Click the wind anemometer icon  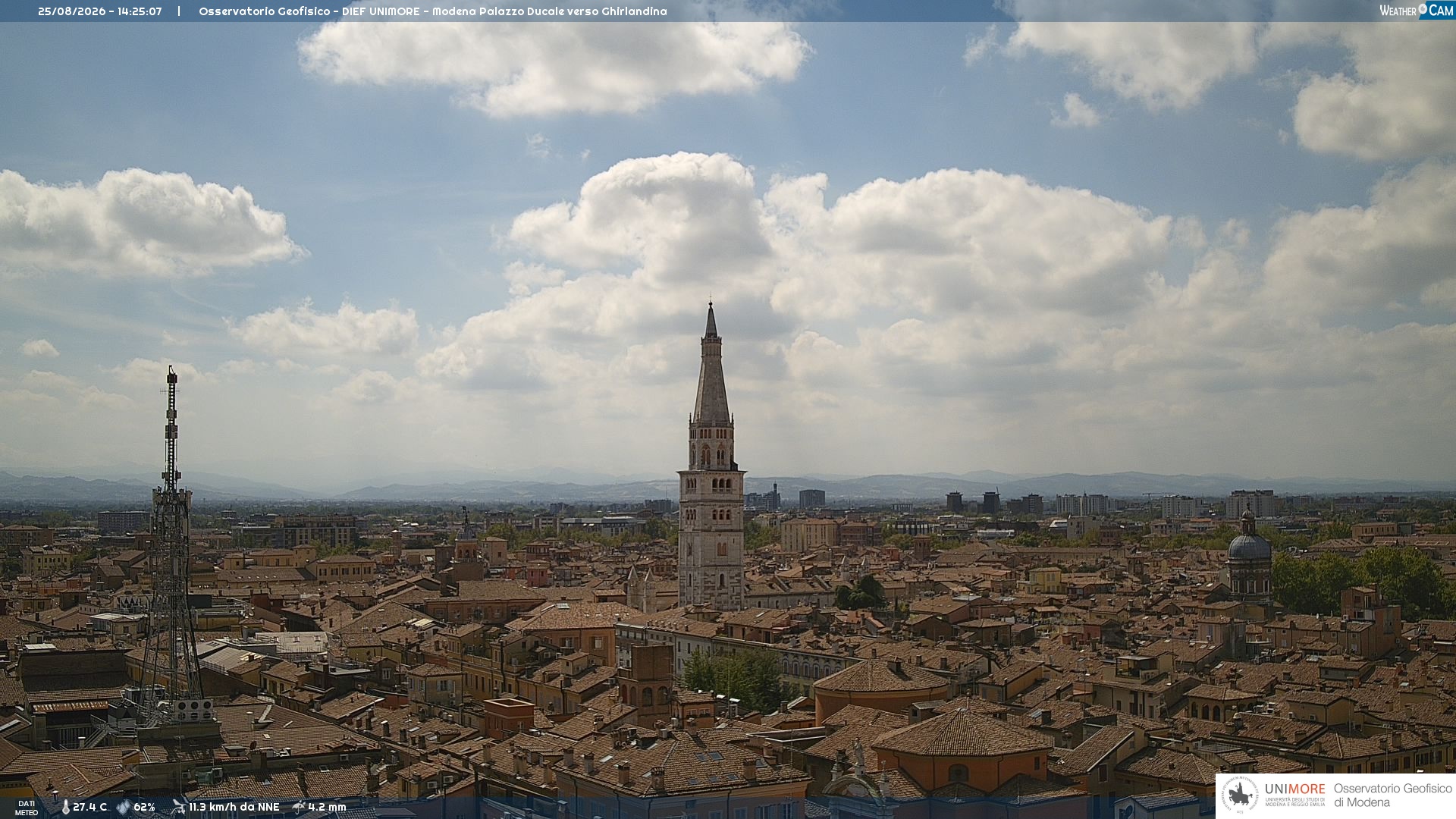pyautogui.click(x=178, y=806)
